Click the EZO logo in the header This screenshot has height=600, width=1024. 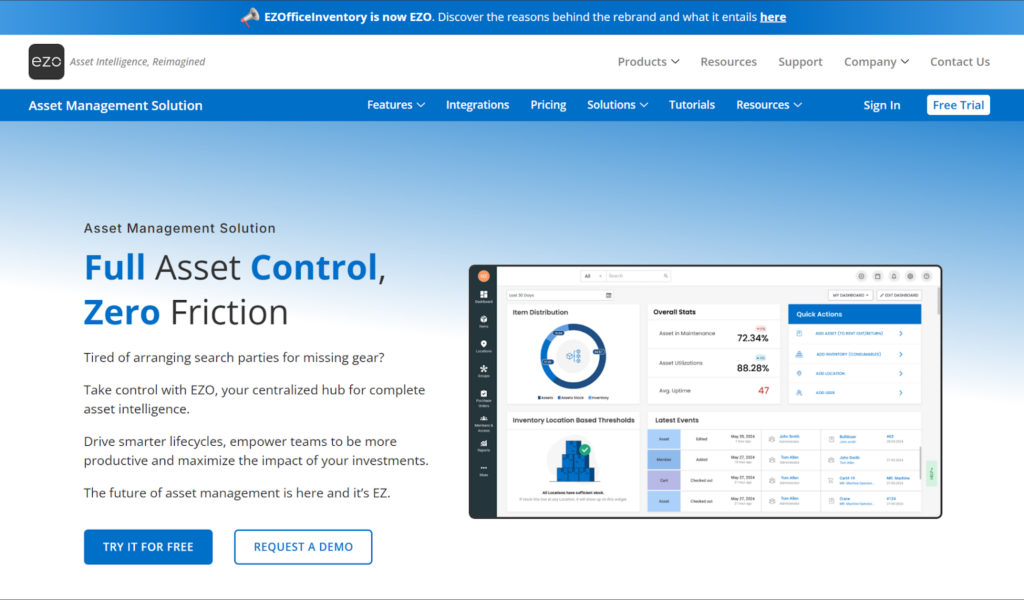point(46,62)
